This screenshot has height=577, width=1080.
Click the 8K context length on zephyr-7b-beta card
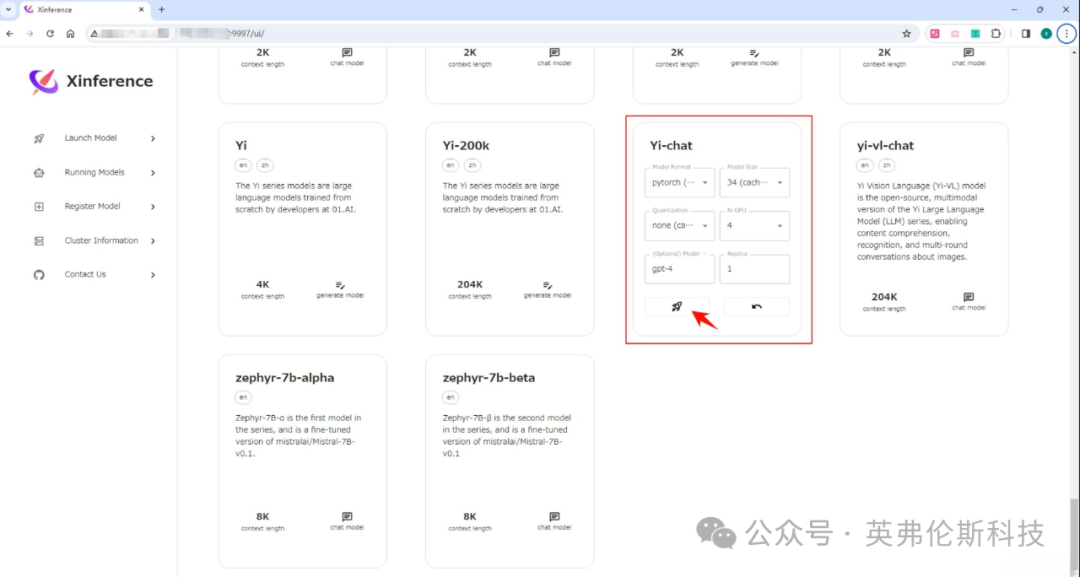coord(470,516)
